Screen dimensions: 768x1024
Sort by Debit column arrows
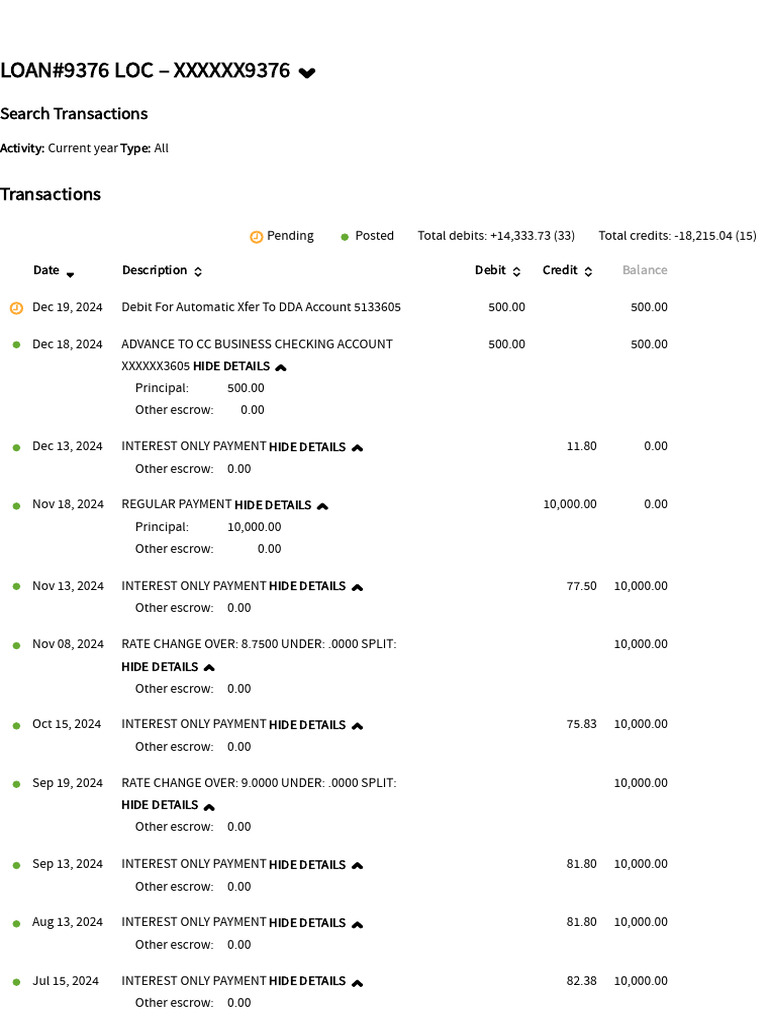[517, 272]
